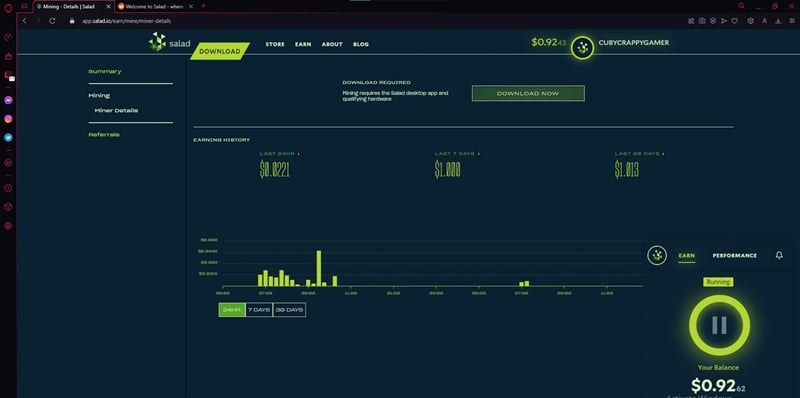The height and width of the screenshot is (398, 800).
Task: Click the DOWNLOAD NOW button
Action: click(528, 93)
